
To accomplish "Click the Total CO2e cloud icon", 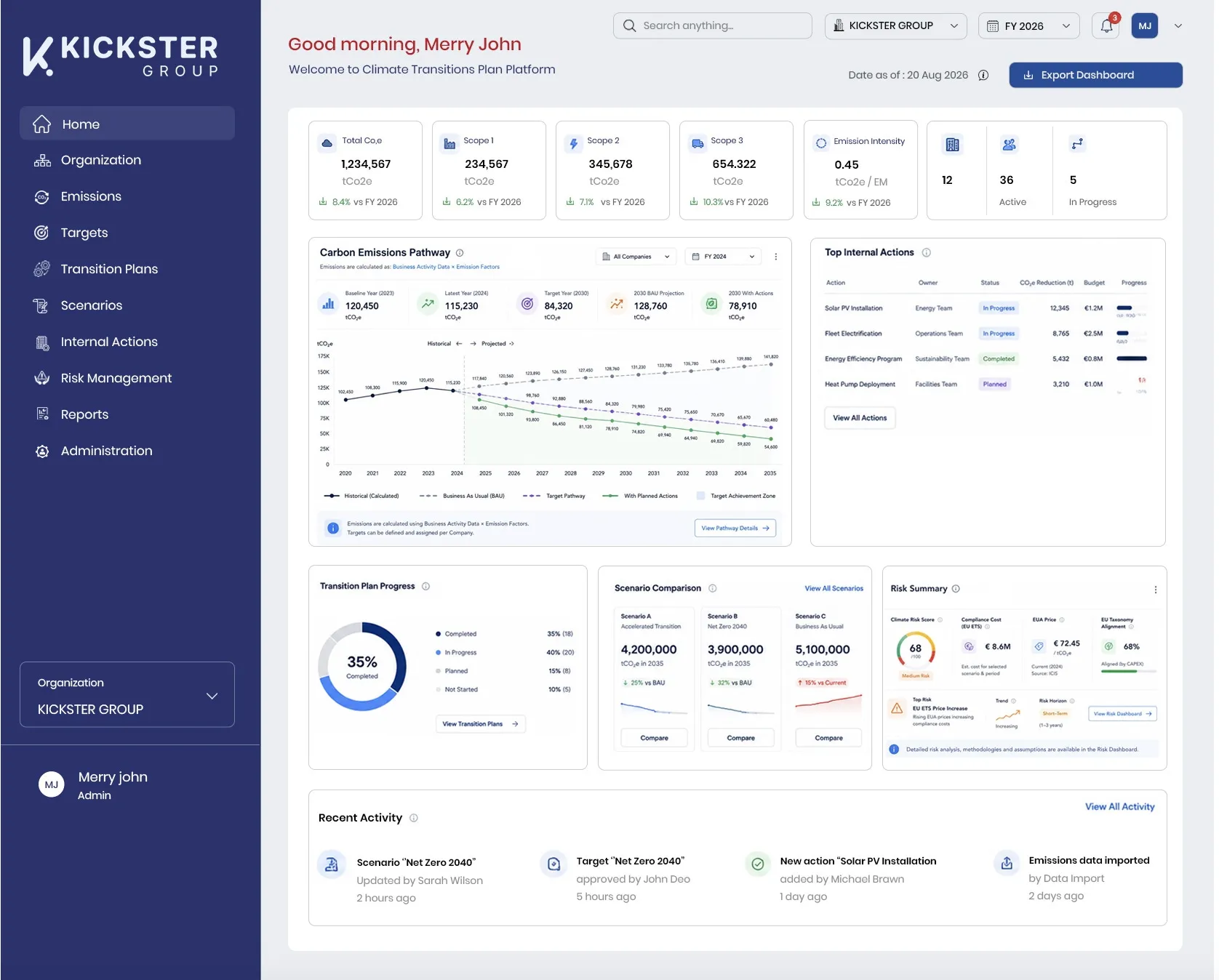I will [x=327, y=143].
